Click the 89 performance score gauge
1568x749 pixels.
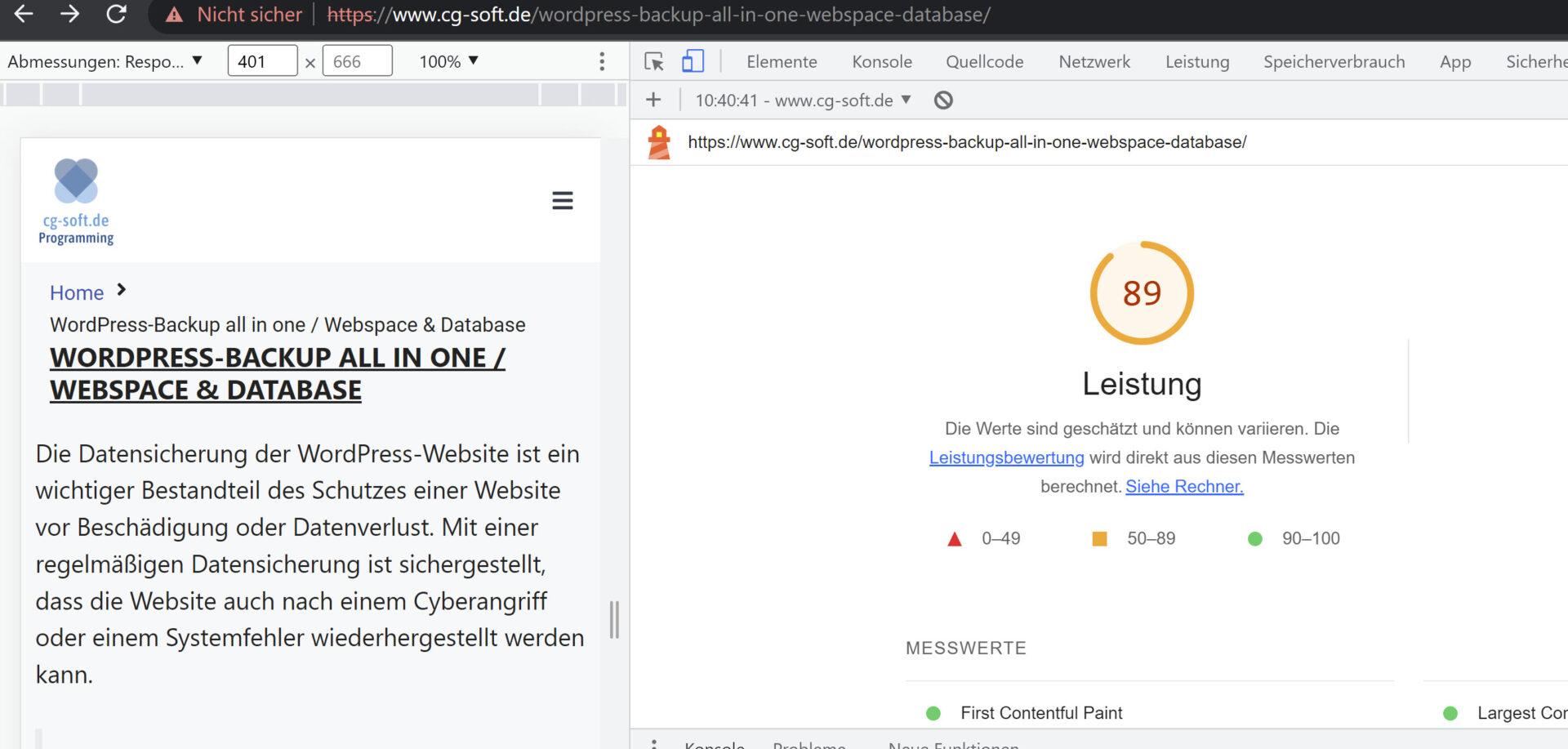[x=1142, y=292]
